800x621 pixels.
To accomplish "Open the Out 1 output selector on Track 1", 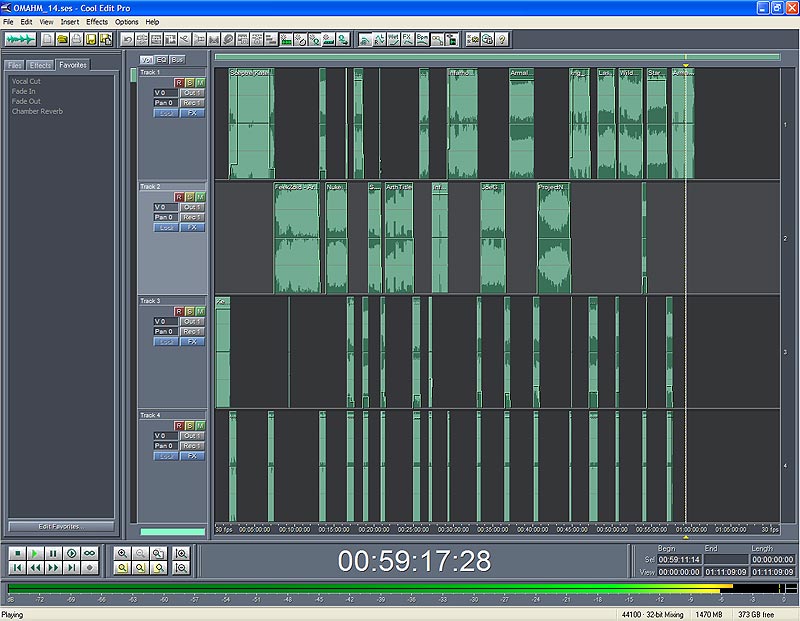I will (x=192, y=93).
